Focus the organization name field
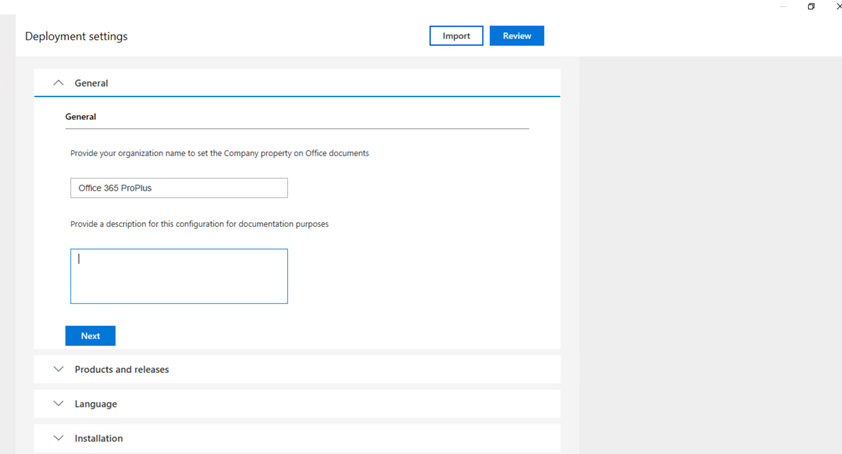Viewport: 842px width, 454px height. point(179,188)
